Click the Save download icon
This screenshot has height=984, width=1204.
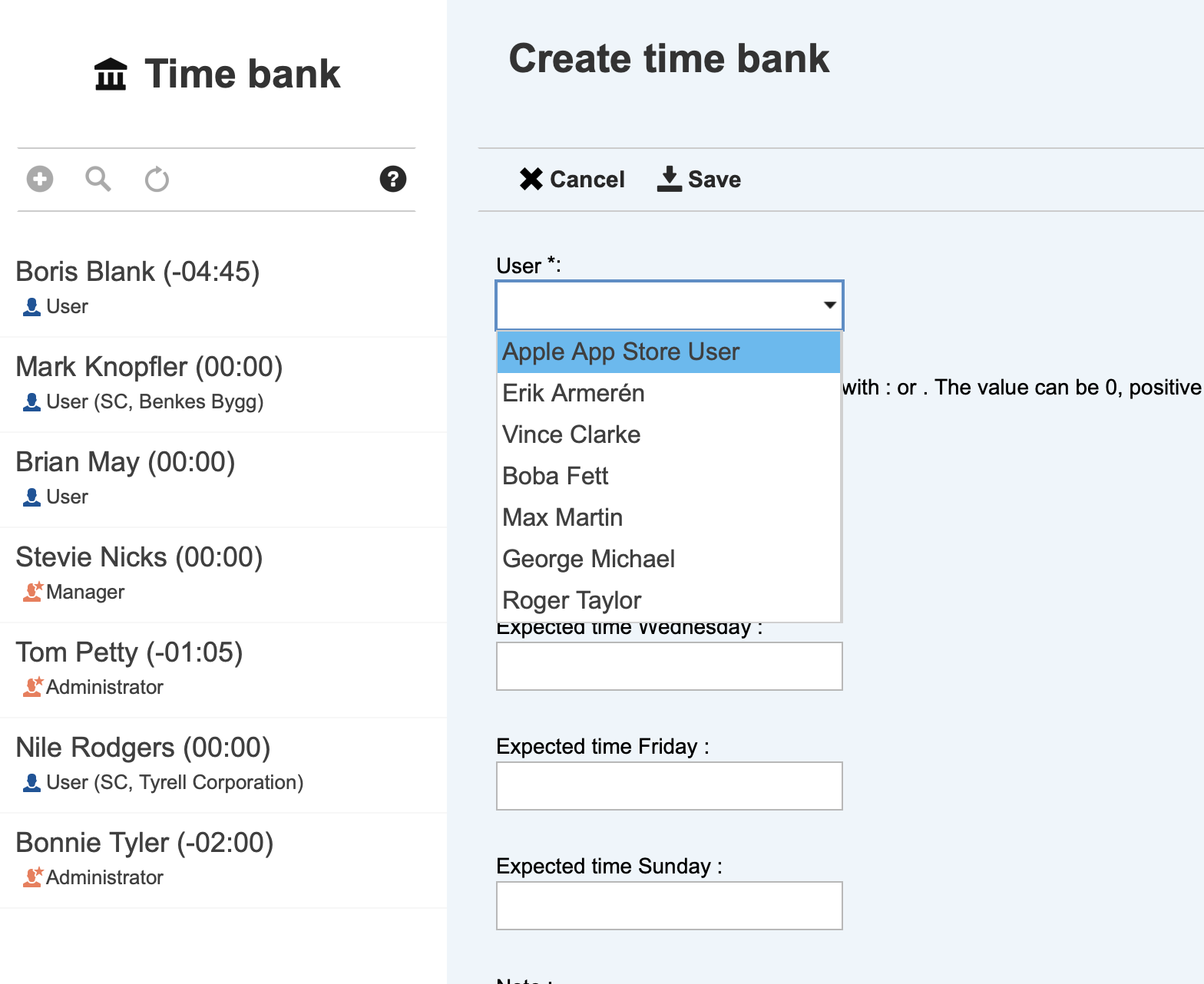[670, 179]
